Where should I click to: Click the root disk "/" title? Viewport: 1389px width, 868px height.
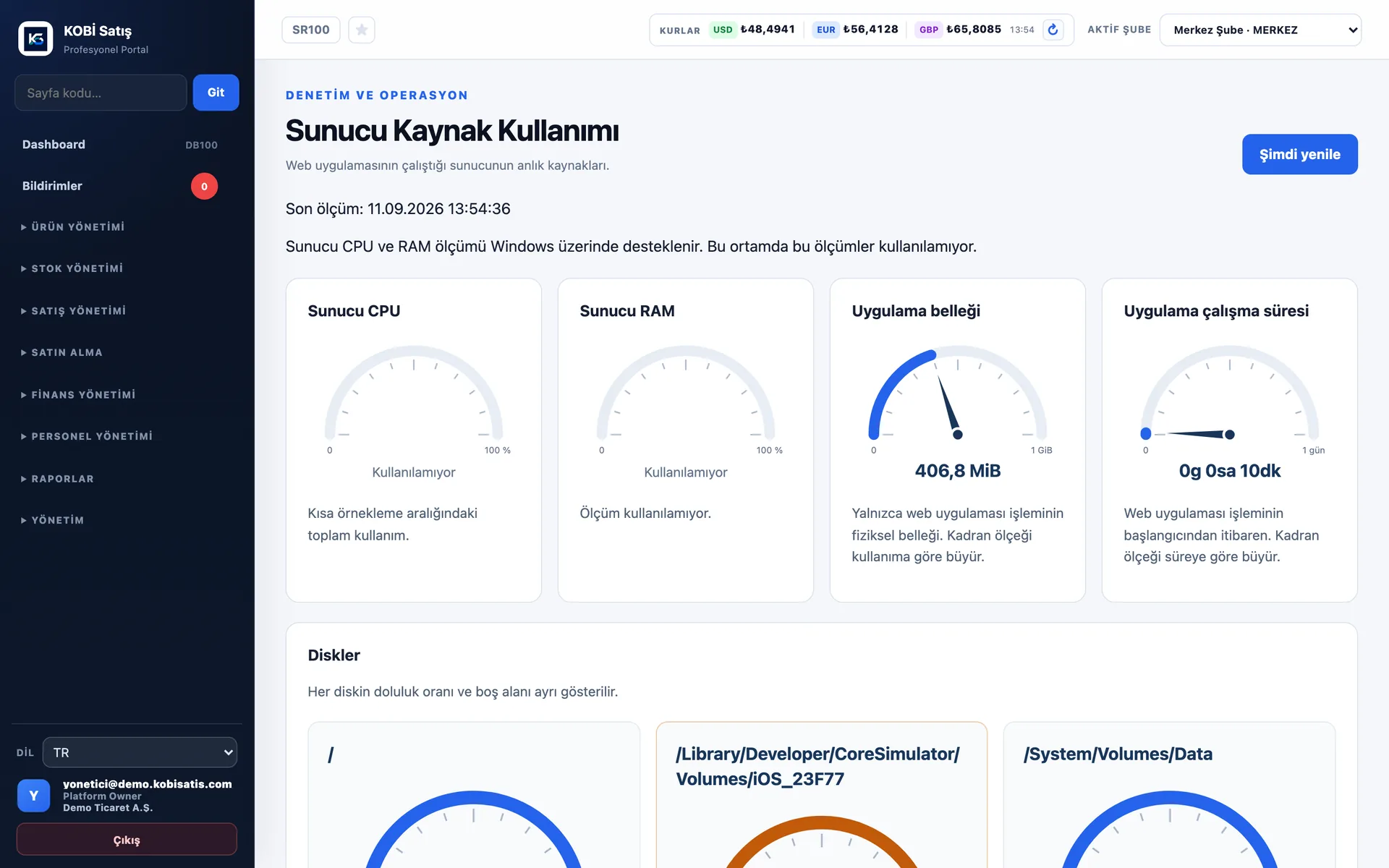point(331,754)
